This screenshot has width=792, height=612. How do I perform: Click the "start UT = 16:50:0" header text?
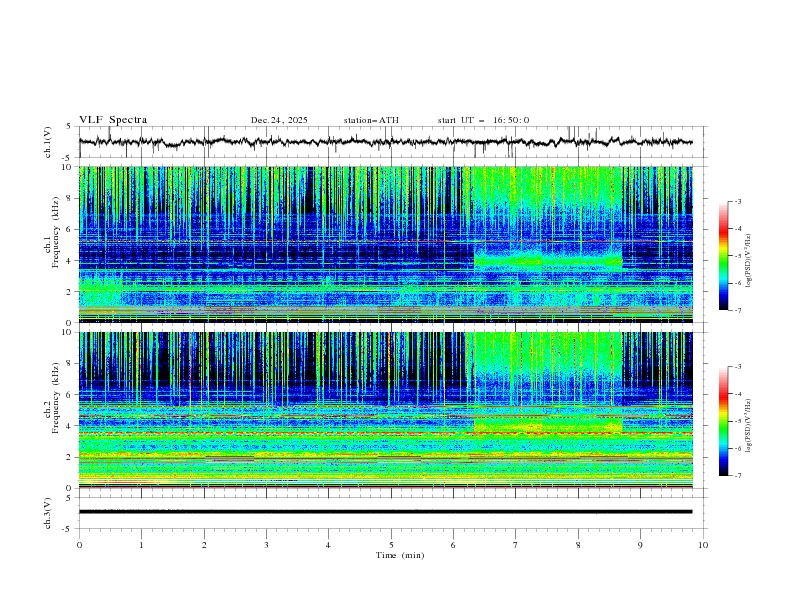483,120
